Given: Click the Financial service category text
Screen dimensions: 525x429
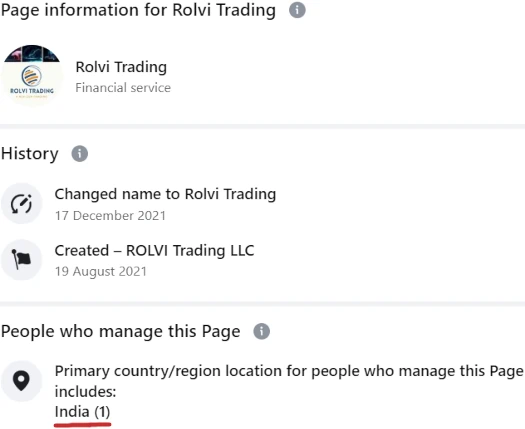Looking at the screenshot, I should point(123,88).
